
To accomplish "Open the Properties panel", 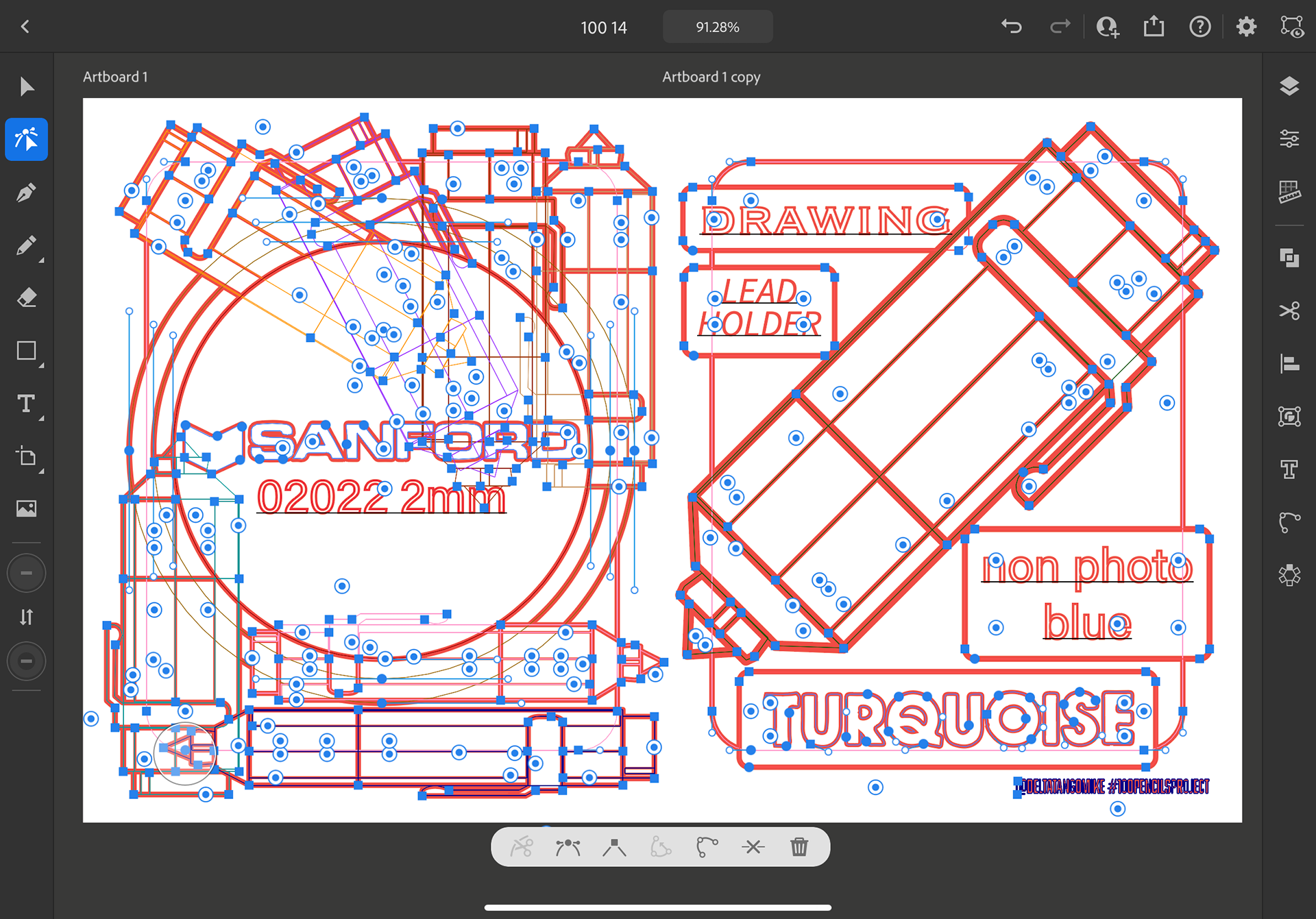I will click(1289, 139).
